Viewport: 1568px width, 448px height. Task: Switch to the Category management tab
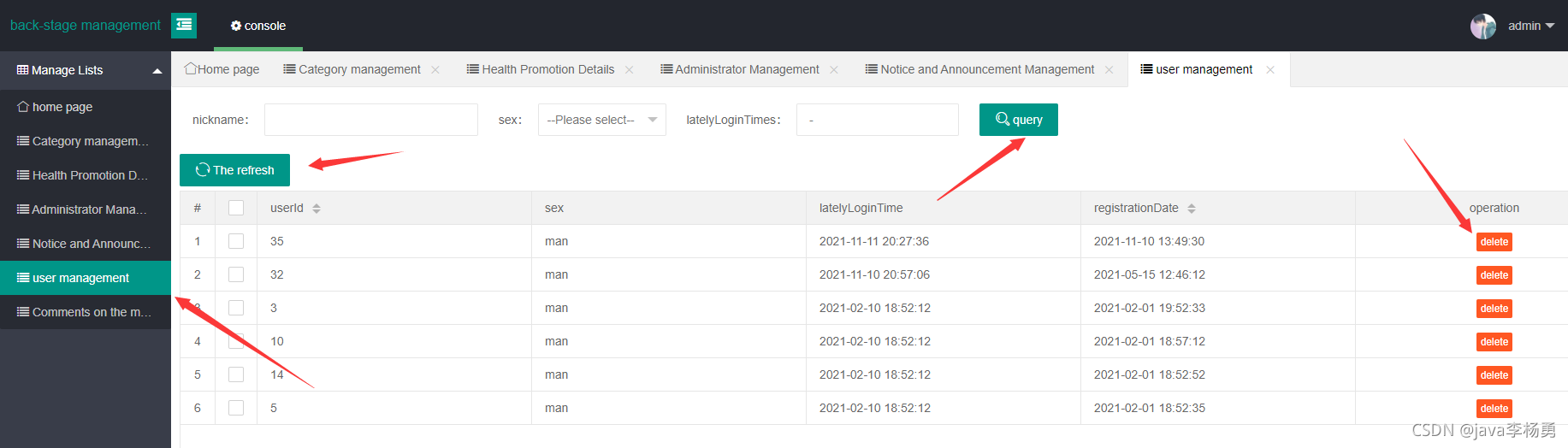coord(359,69)
